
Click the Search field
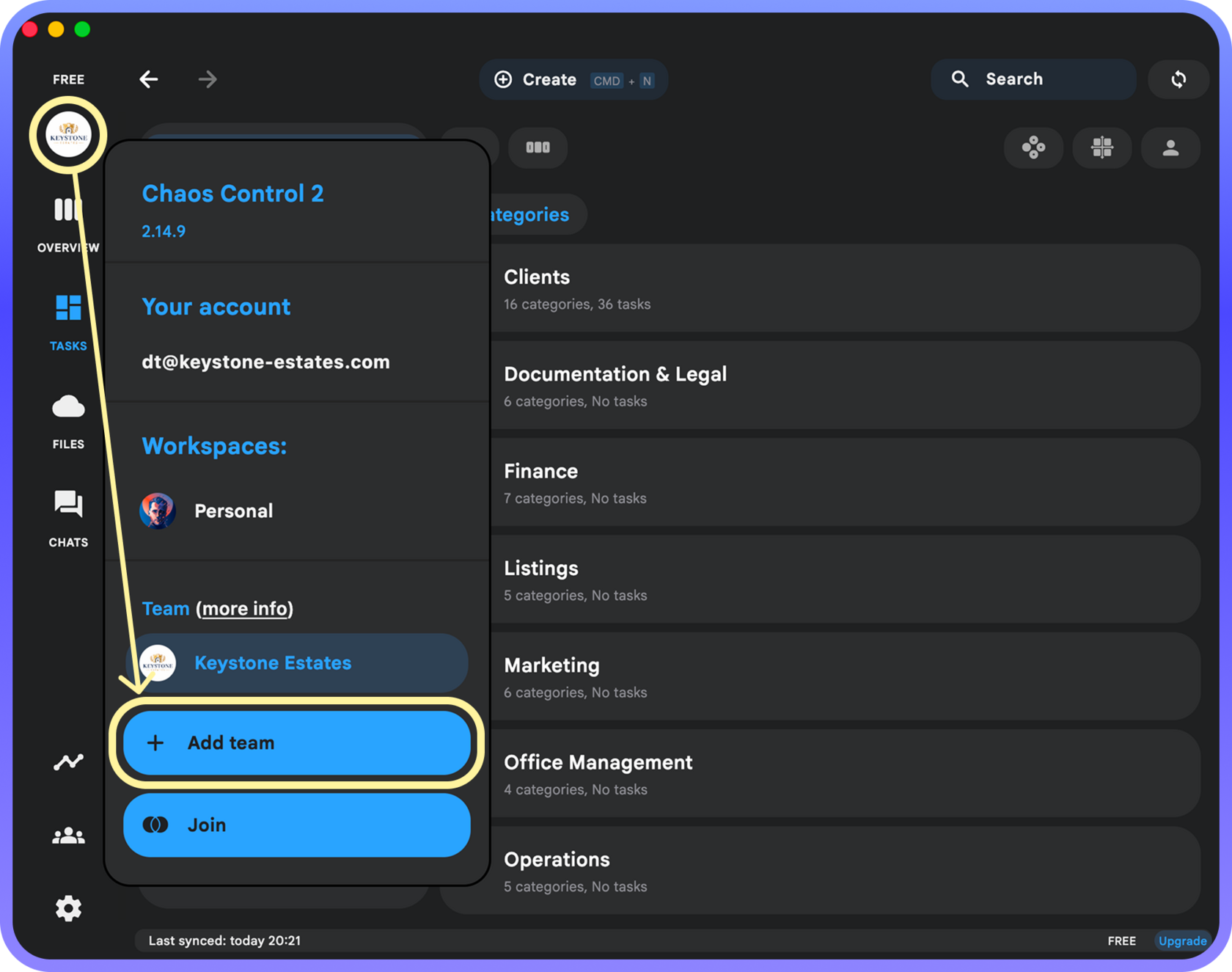[1033, 79]
